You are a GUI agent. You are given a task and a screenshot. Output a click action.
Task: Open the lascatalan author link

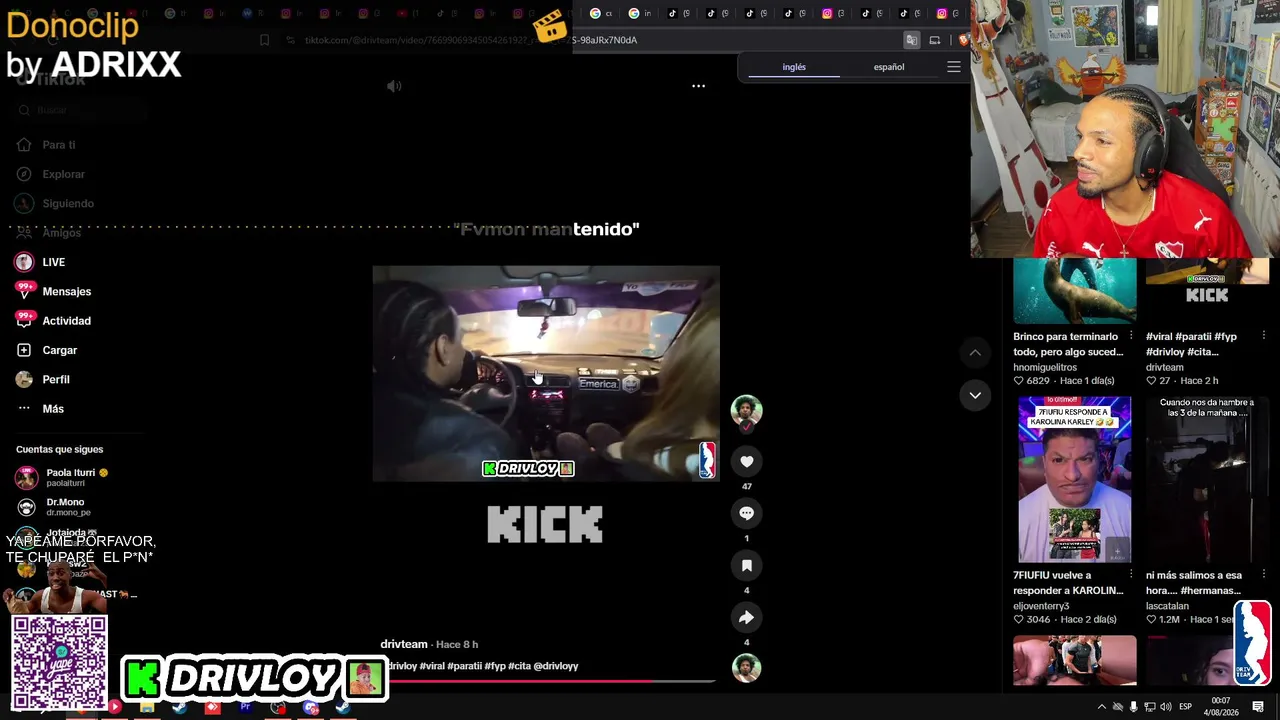point(1167,606)
